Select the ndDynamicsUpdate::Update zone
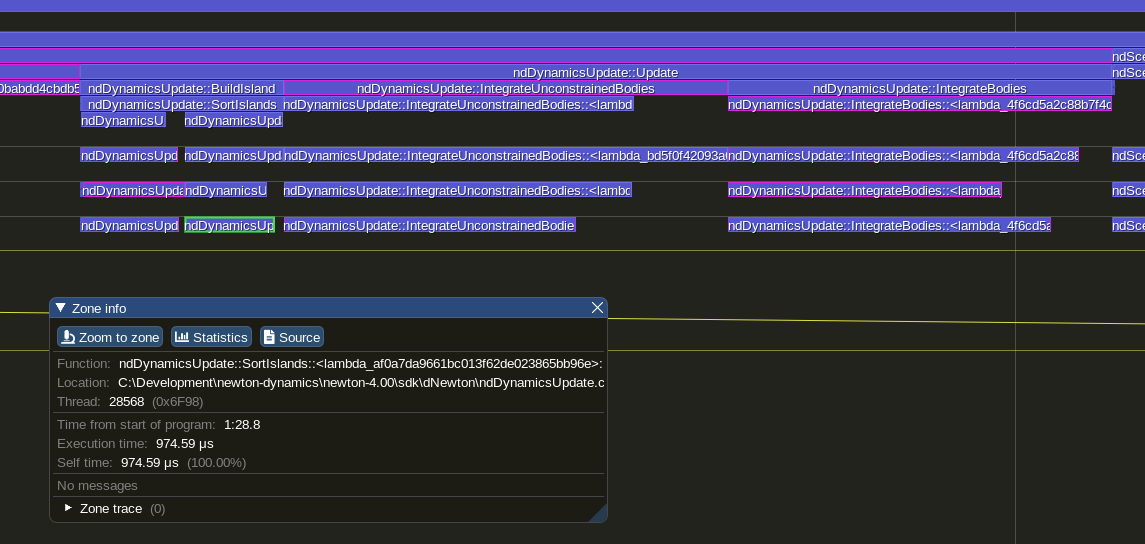This screenshot has height=544, width=1145. click(x=595, y=72)
